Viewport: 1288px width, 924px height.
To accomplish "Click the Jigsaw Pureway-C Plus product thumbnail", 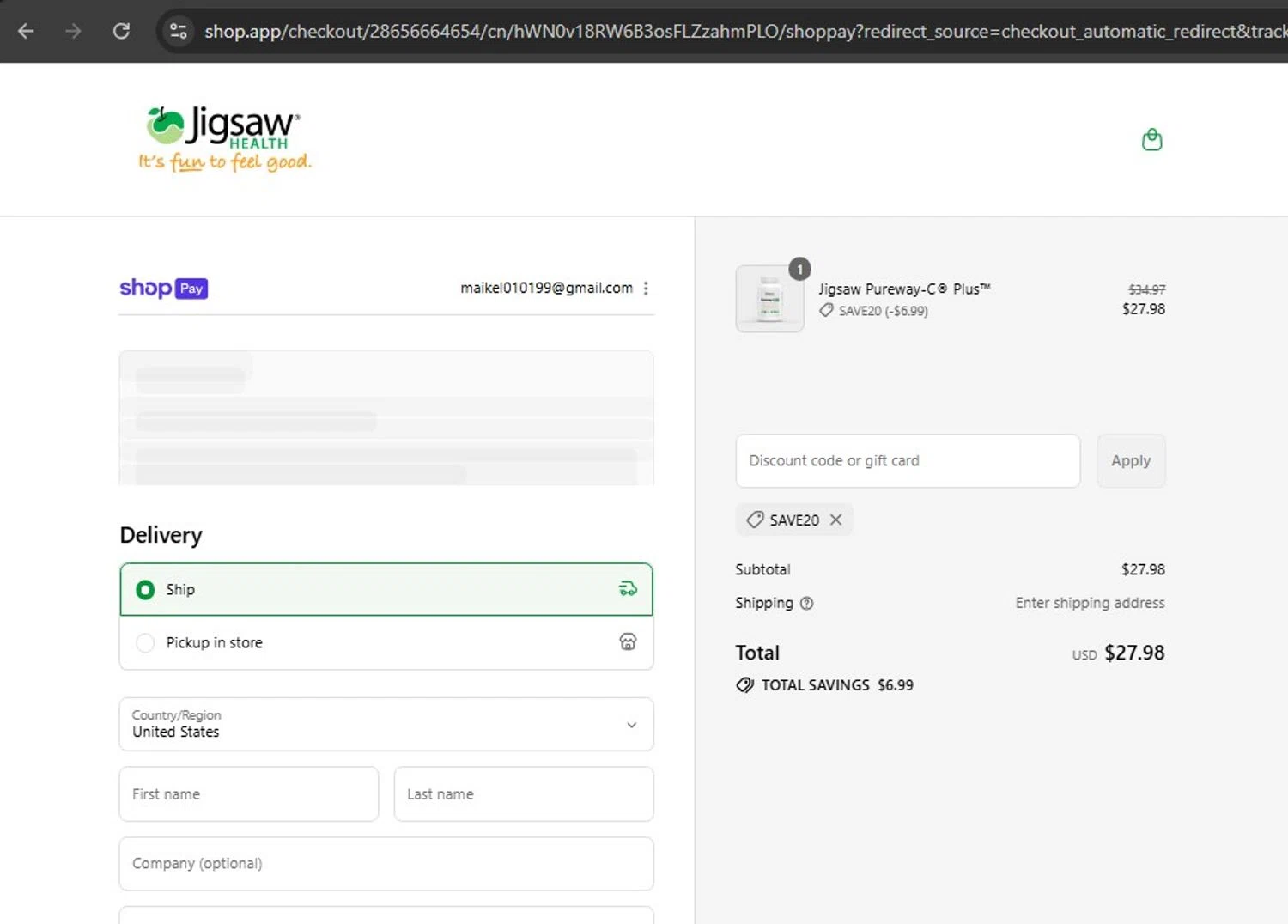I will tap(769, 299).
